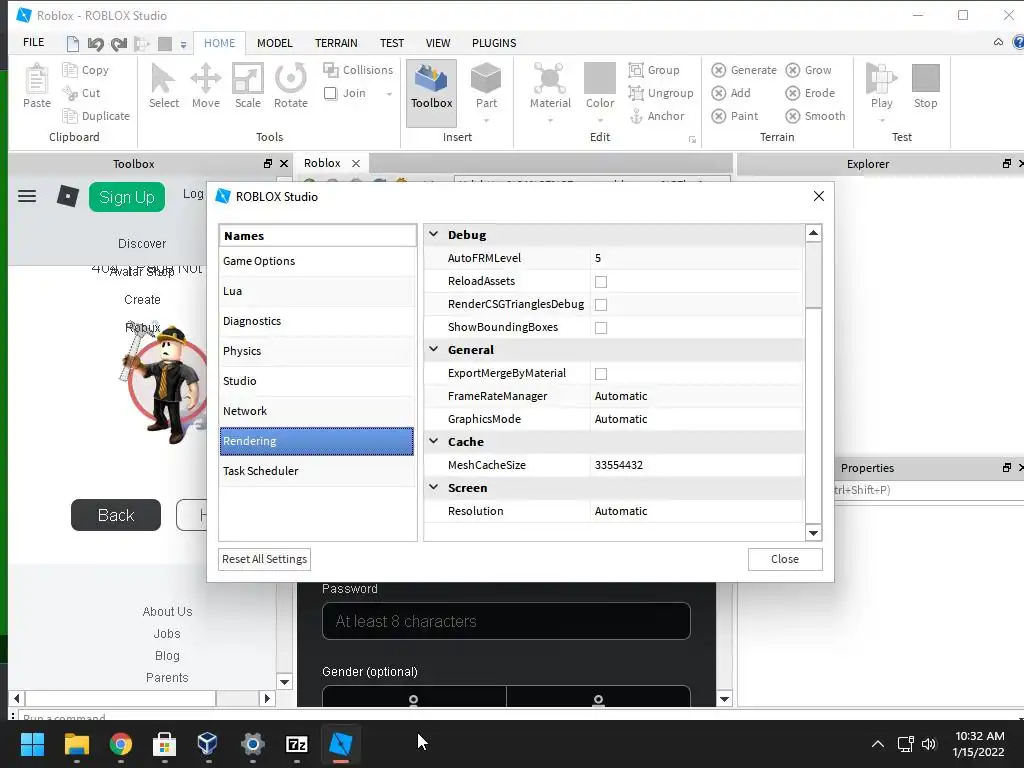Switch to the PLUGINS ribbon tab
The image size is (1024, 768).
(x=494, y=43)
